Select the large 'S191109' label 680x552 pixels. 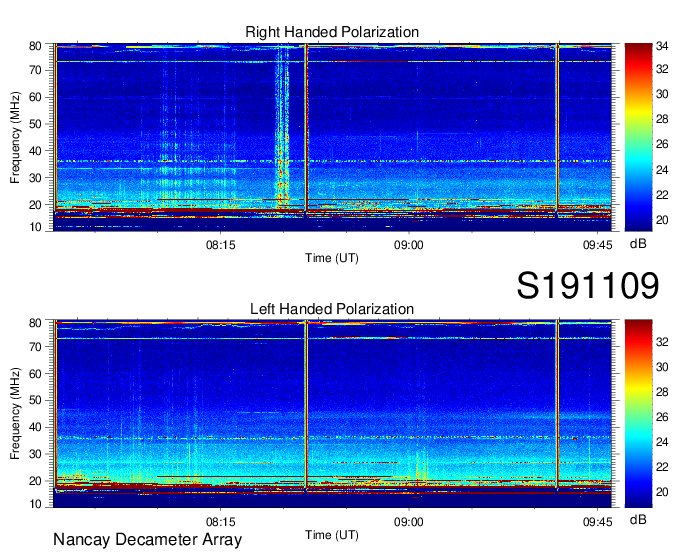[588, 285]
